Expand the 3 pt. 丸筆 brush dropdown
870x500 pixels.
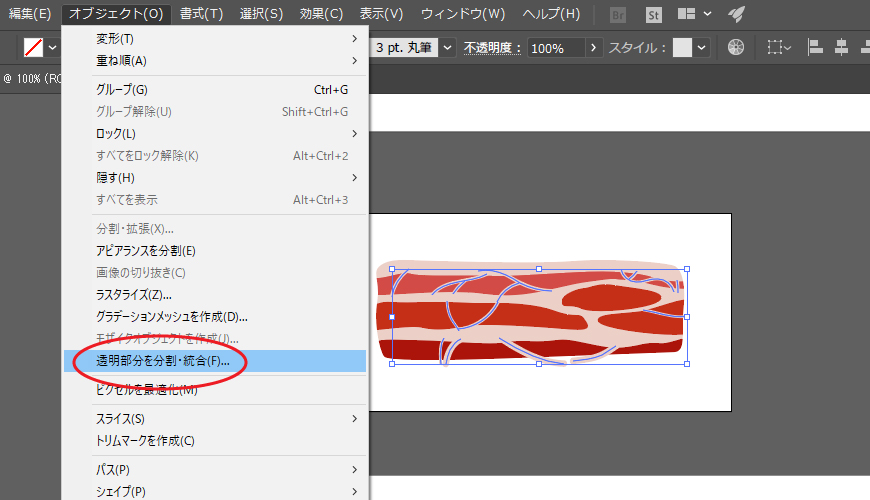[x=448, y=47]
